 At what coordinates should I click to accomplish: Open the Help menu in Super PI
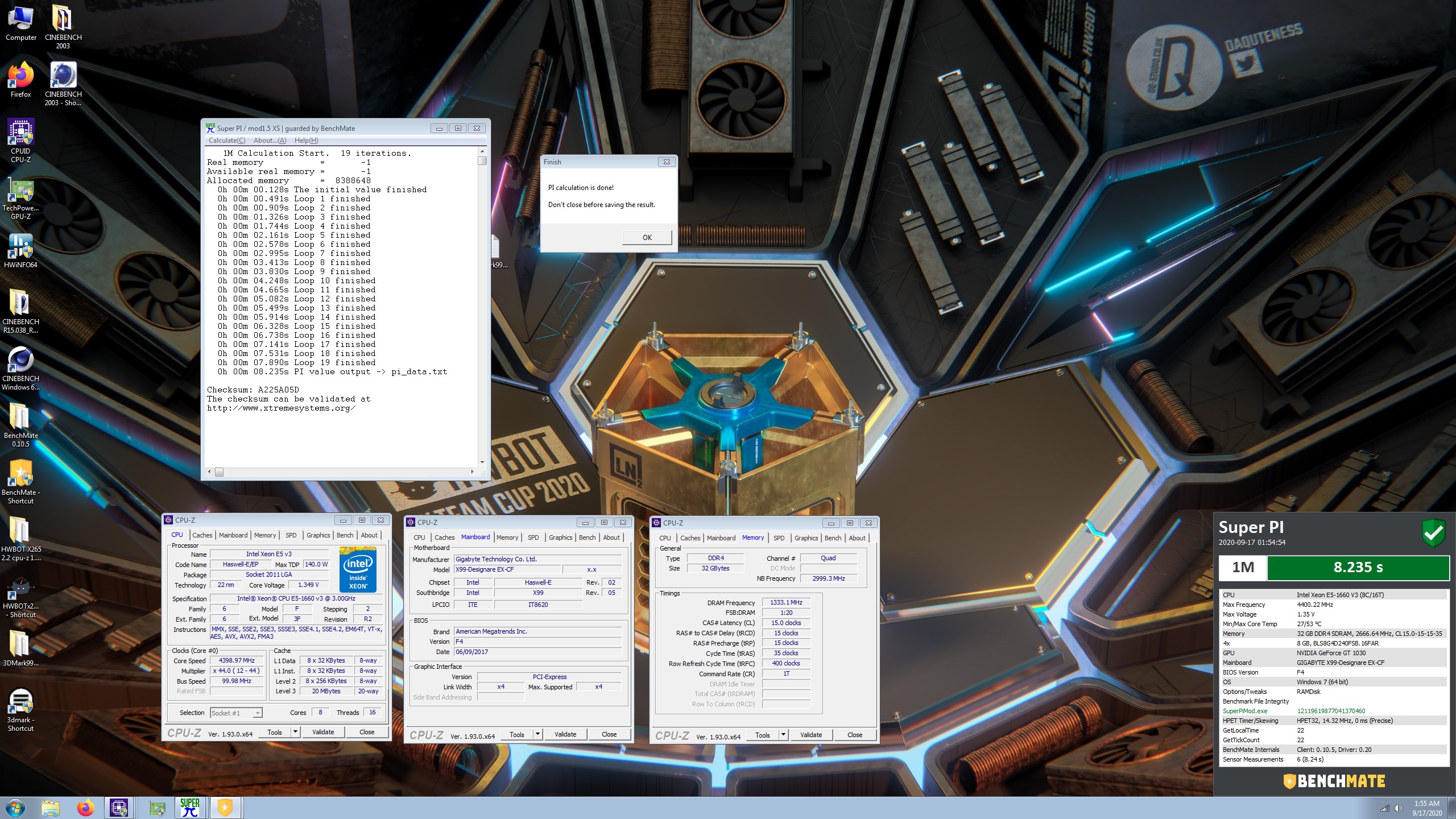[x=306, y=140]
